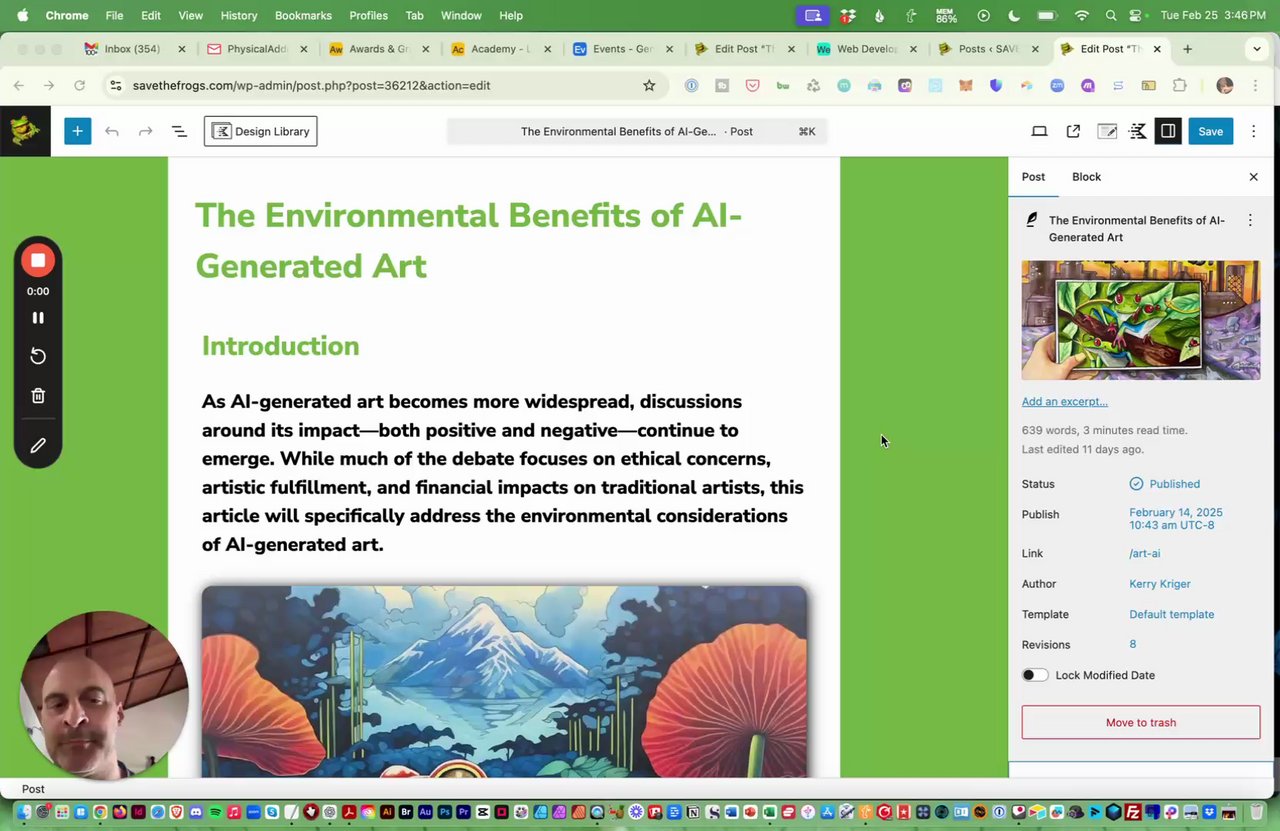Pause the screen recording

click(x=38, y=318)
